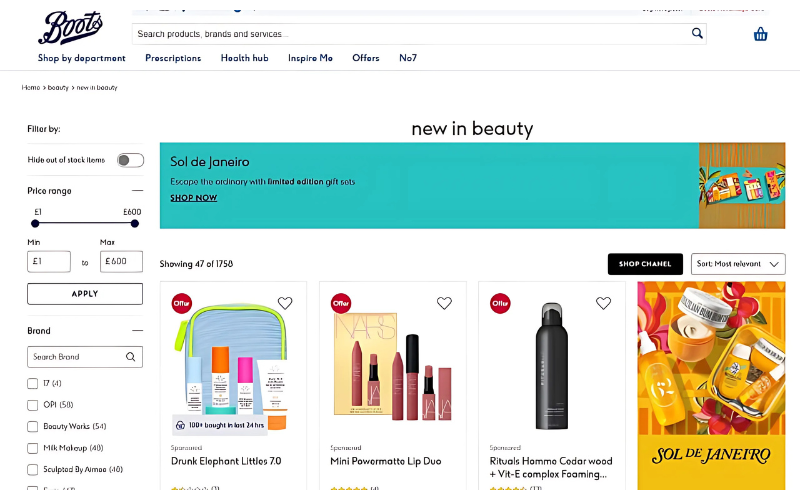Open No7 menu item
This screenshot has height=500, width=800.
408,58
